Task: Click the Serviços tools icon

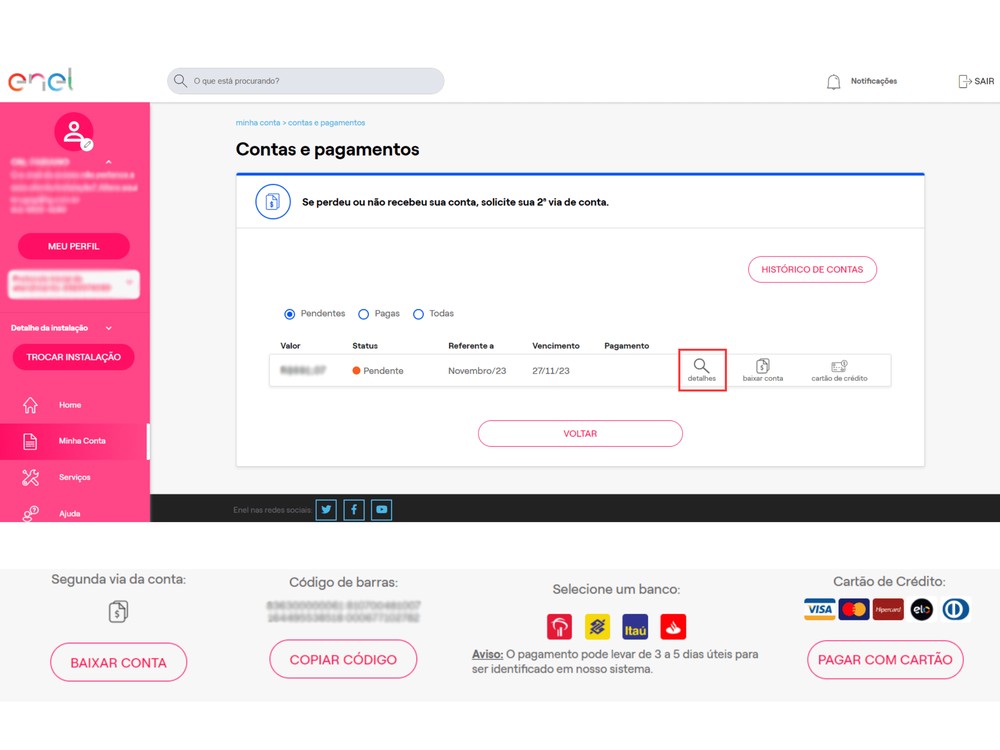Action: (x=30, y=477)
